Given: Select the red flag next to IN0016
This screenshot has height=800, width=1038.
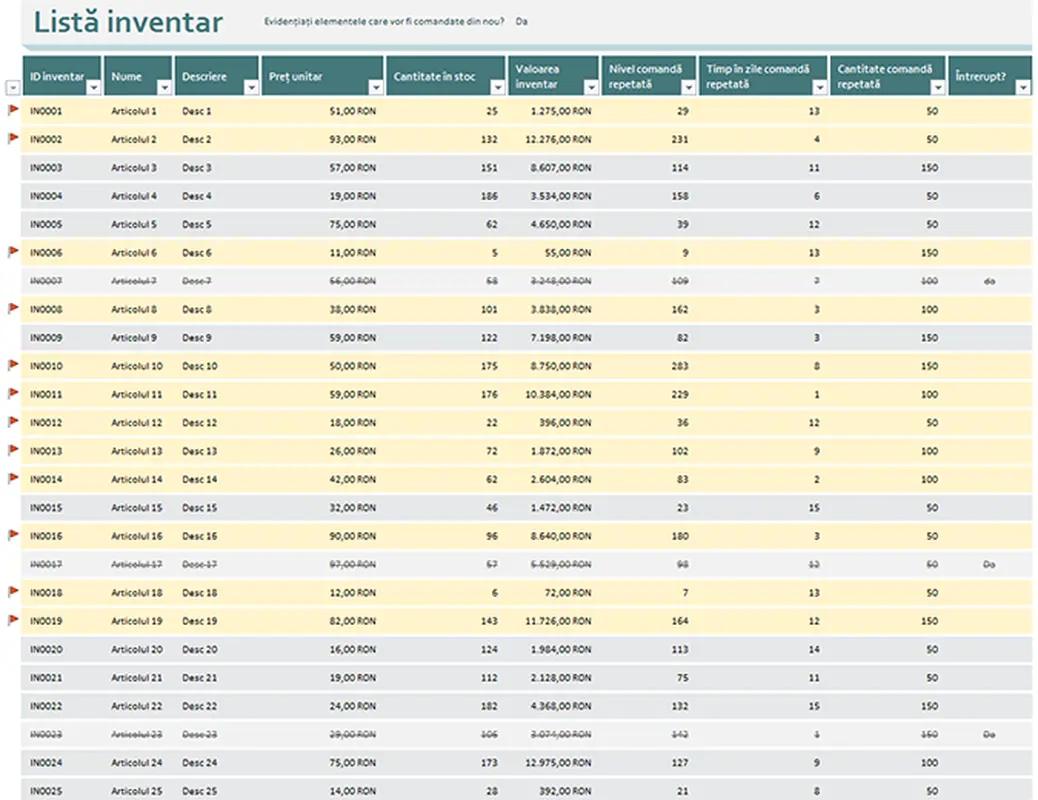Looking at the screenshot, I should coord(14,535).
